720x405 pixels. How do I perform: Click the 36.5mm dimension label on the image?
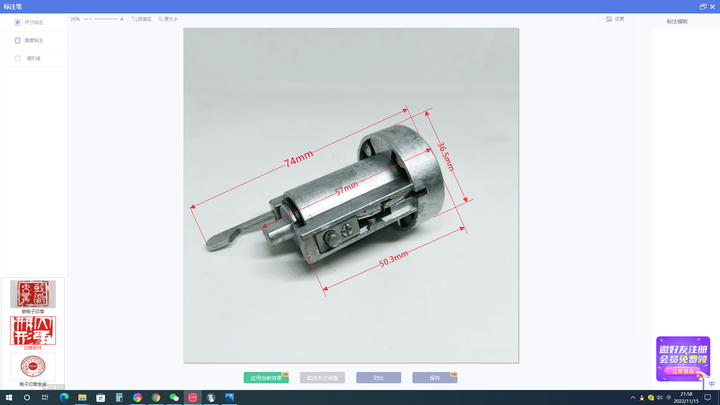445,156
